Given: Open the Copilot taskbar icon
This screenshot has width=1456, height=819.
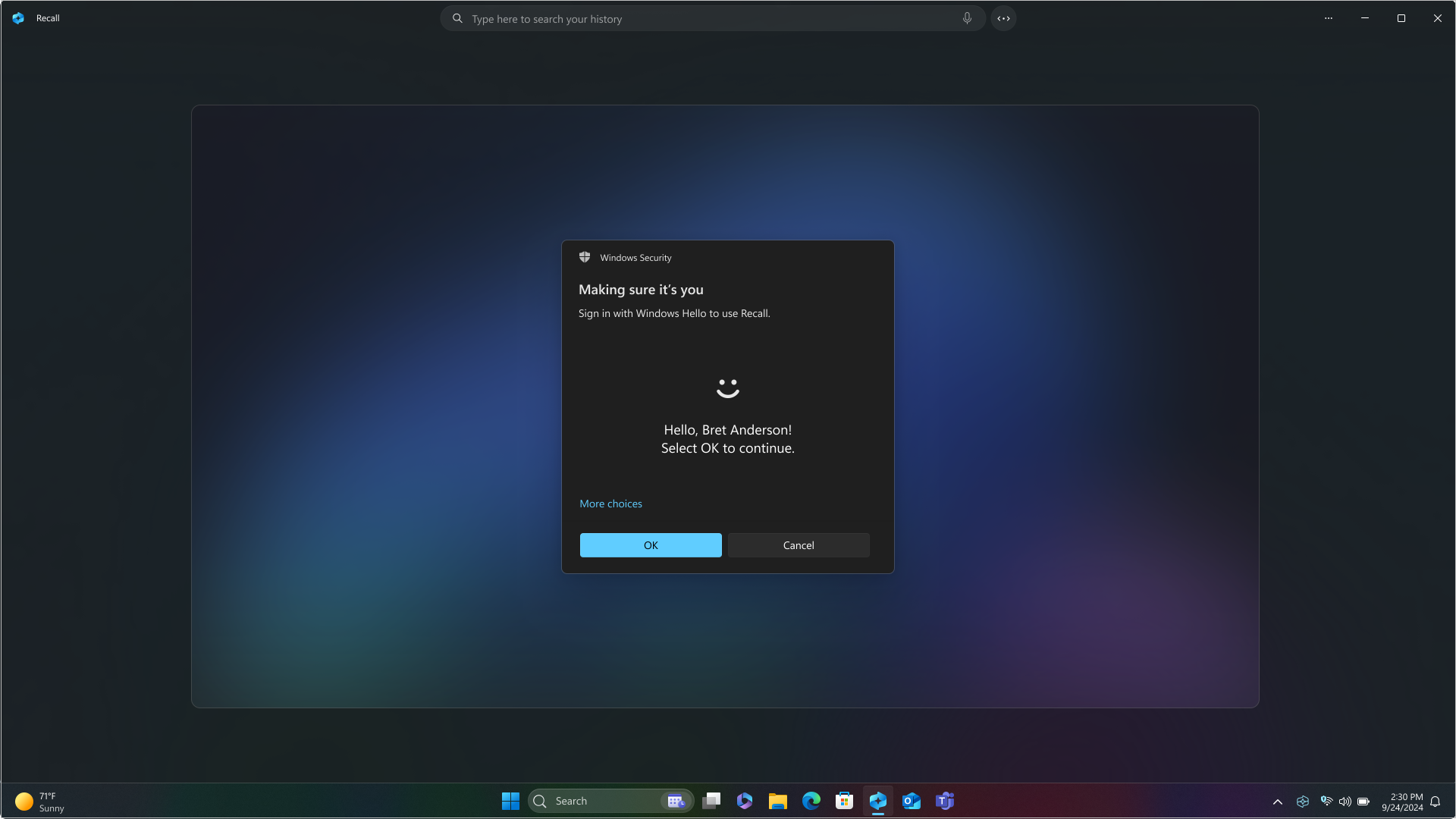Looking at the screenshot, I should (x=877, y=801).
